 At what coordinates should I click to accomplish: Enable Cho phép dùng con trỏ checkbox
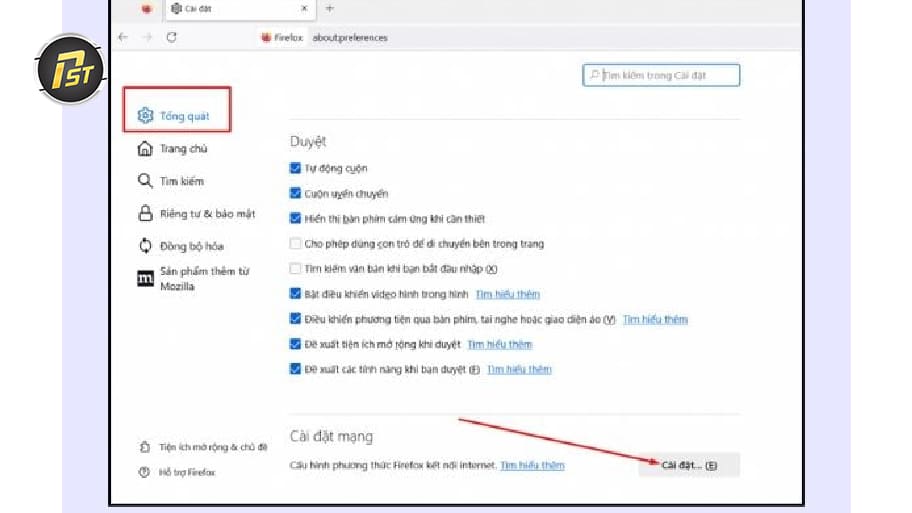[x=295, y=243]
